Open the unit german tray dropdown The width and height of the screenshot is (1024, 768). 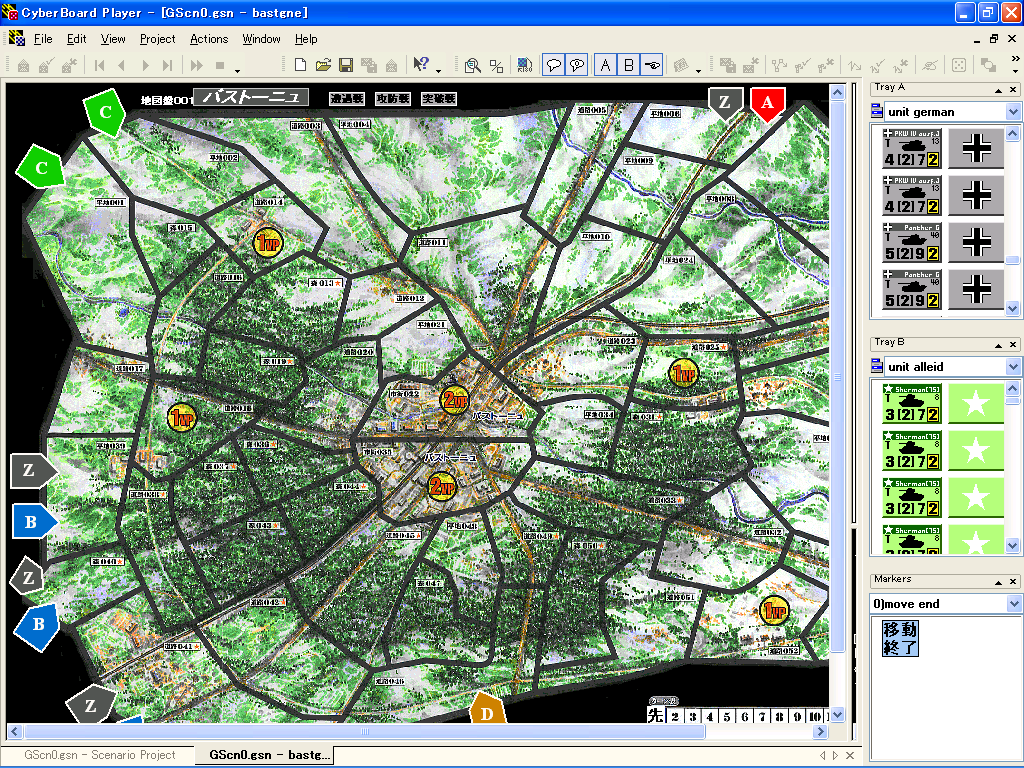tap(1013, 112)
